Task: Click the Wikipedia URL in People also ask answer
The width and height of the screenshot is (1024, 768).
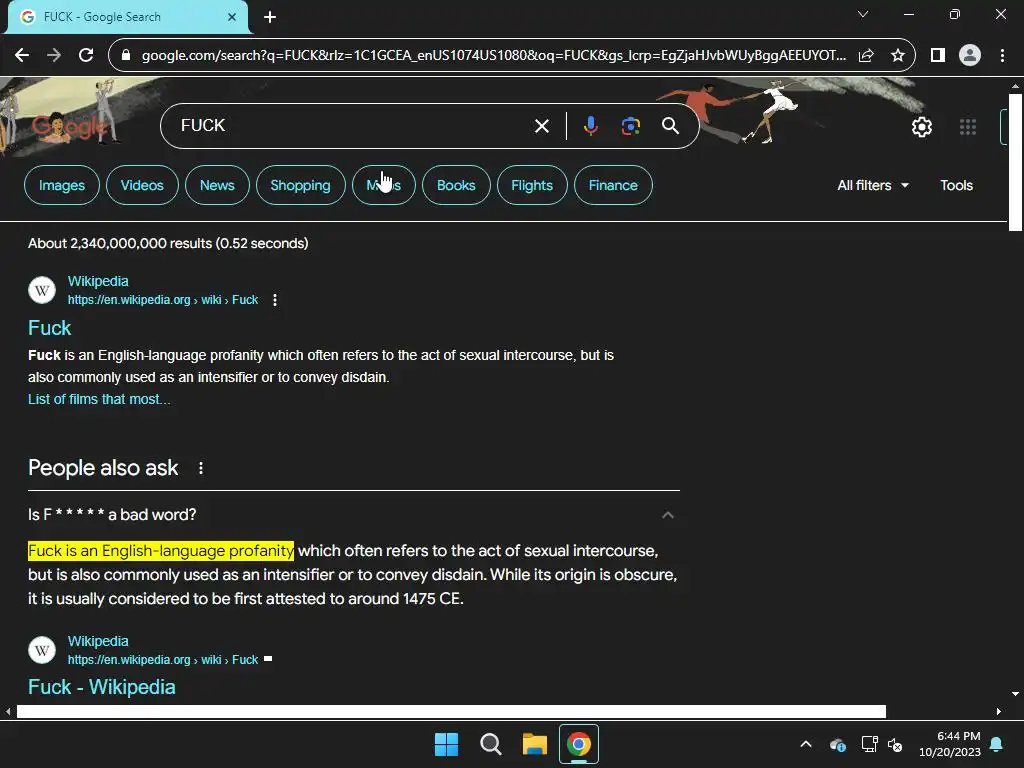Action: click(x=163, y=660)
